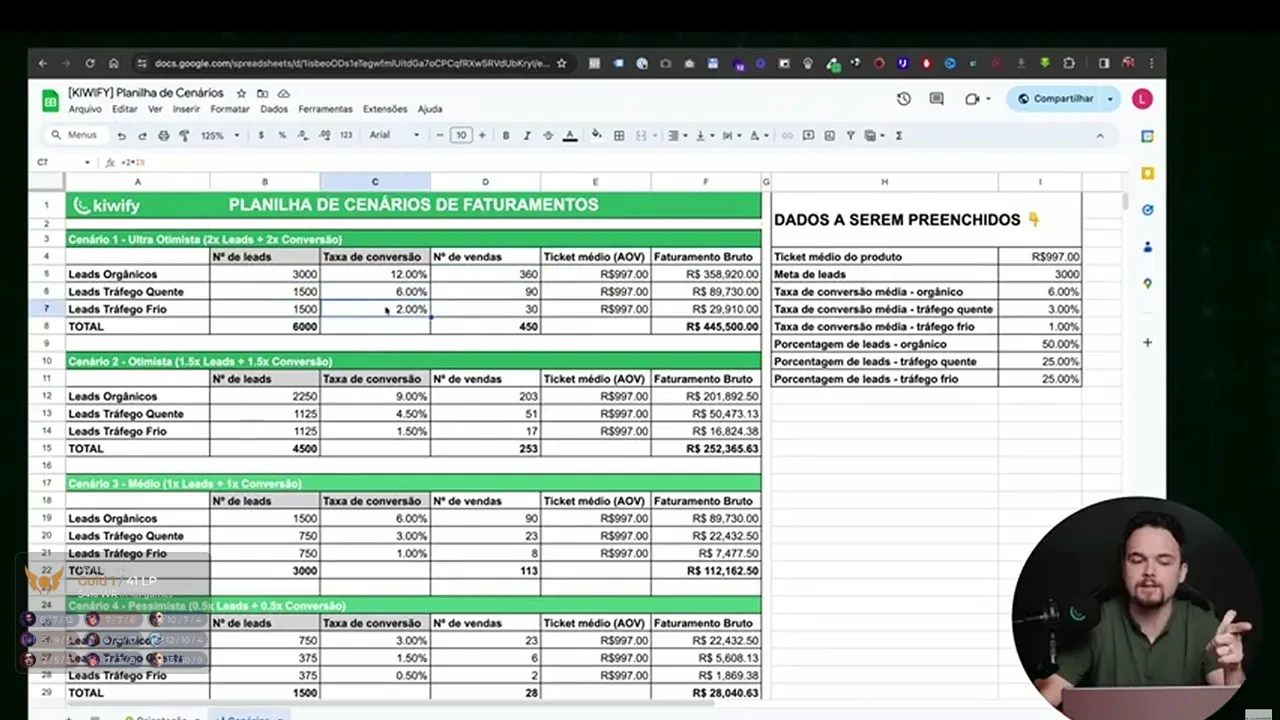
Task: Click the browser reload icon
Action: [90, 63]
